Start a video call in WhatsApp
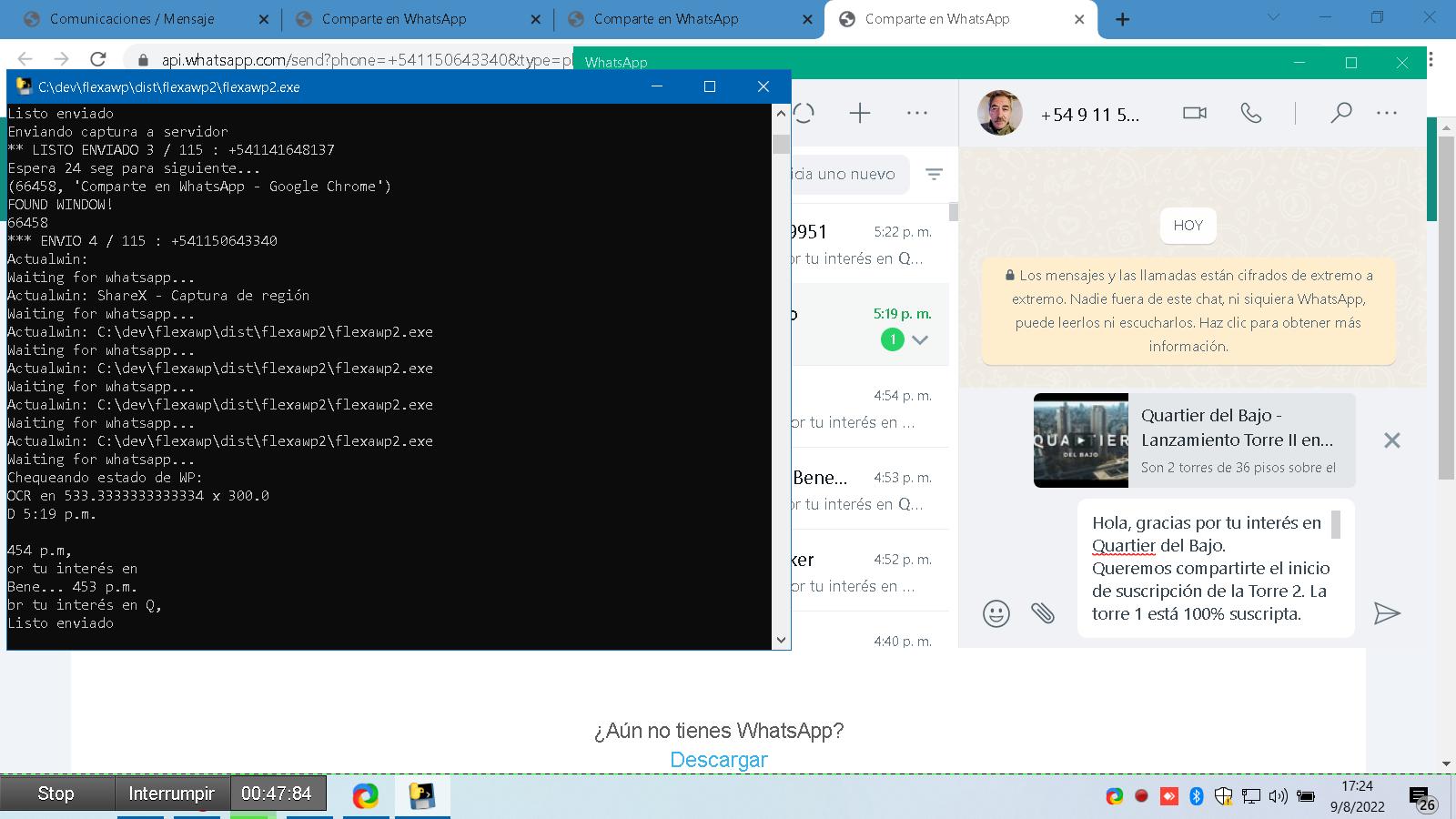This screenshot has width=1456, height=819. click(1194, 113)
